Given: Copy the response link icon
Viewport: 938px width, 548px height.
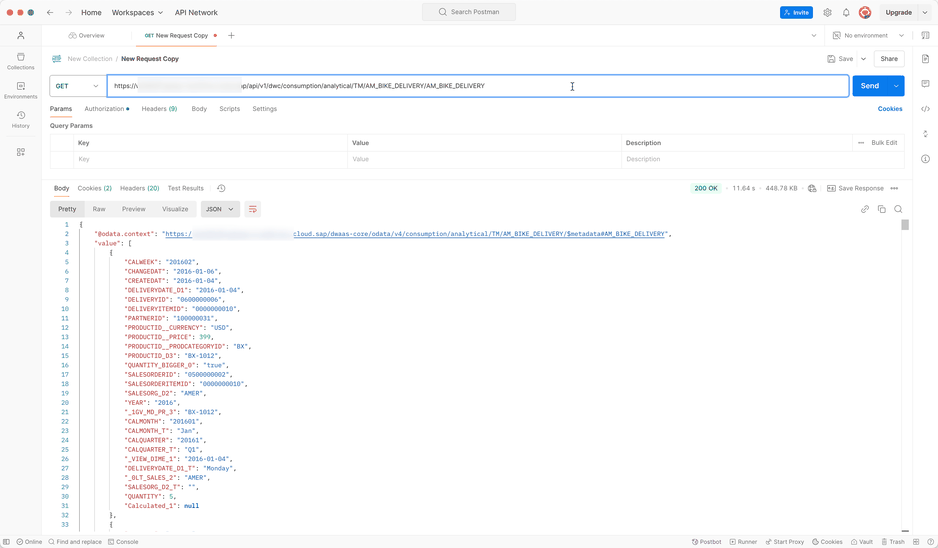Looking at the screenshot, I should [864, 209].
